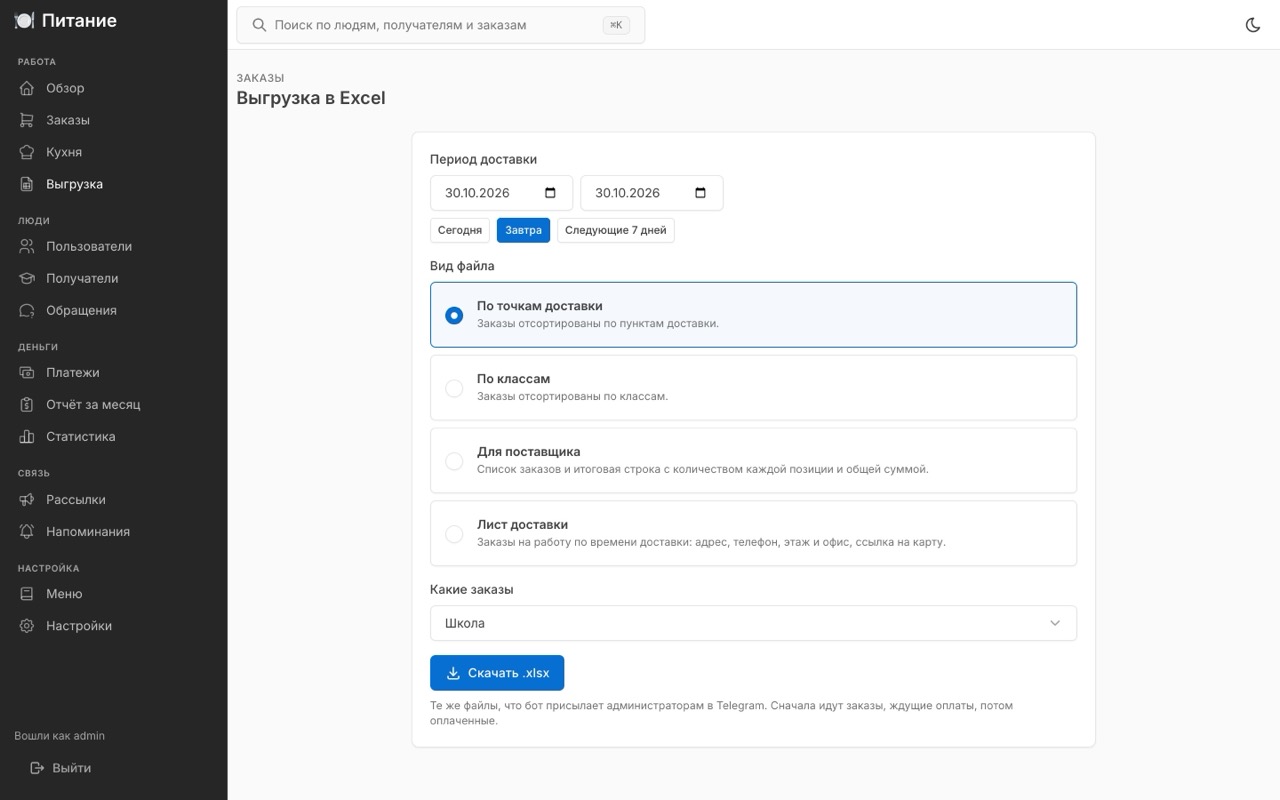
Task: Click the cart icon beside Заказы
Action: pyautogui.click(x=27, y=120)
